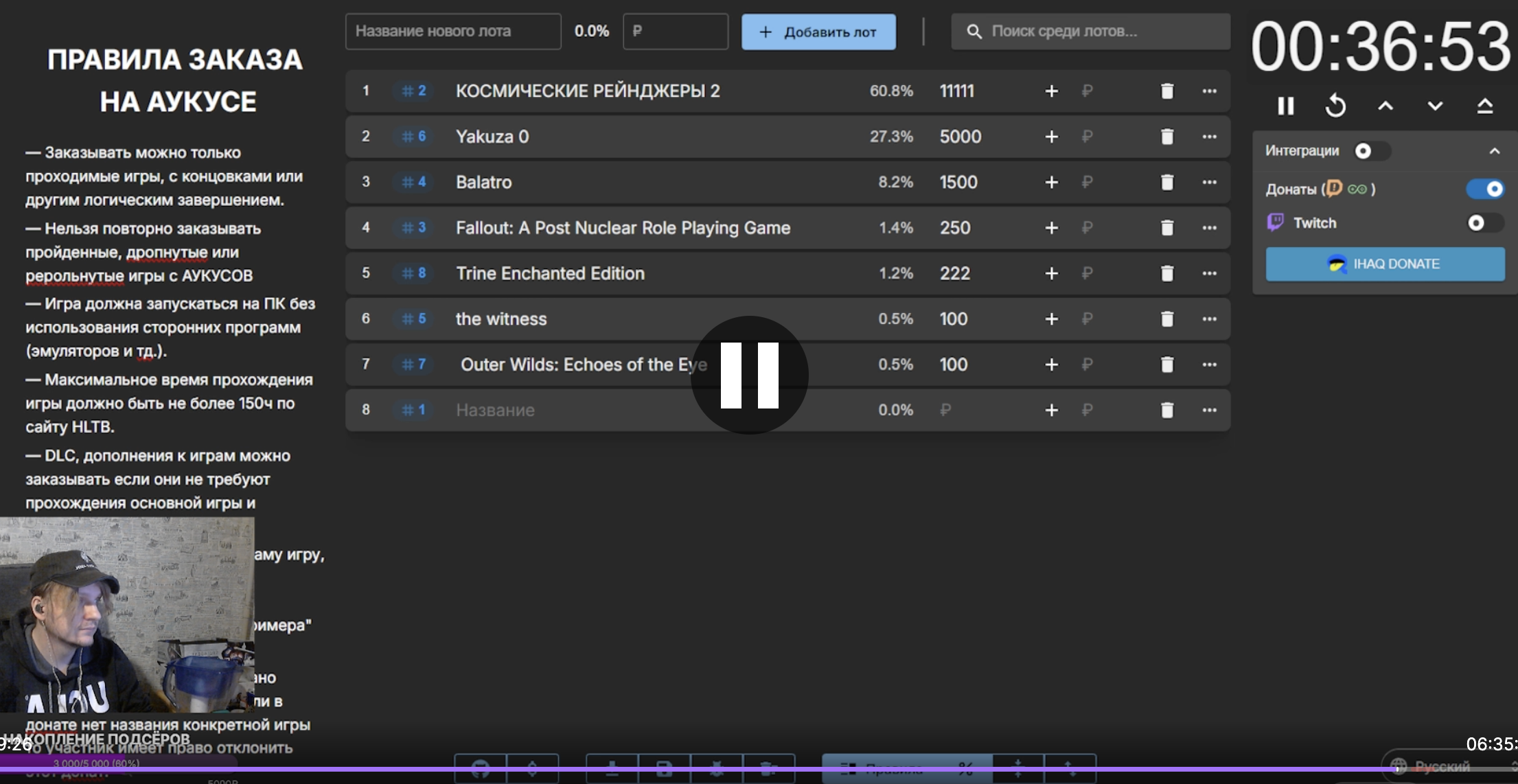Collapse the Интеграции panel

(x=1495, y=151)
